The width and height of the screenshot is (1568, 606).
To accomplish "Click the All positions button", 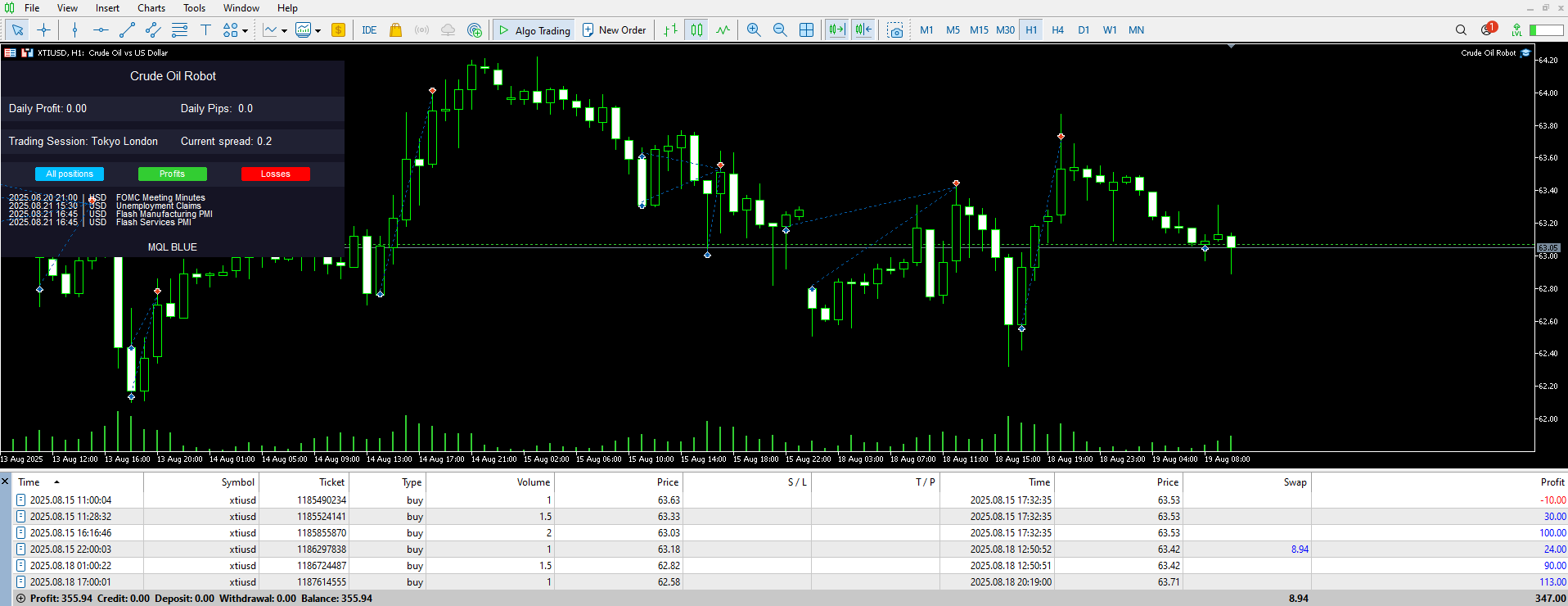I will 70,174.
